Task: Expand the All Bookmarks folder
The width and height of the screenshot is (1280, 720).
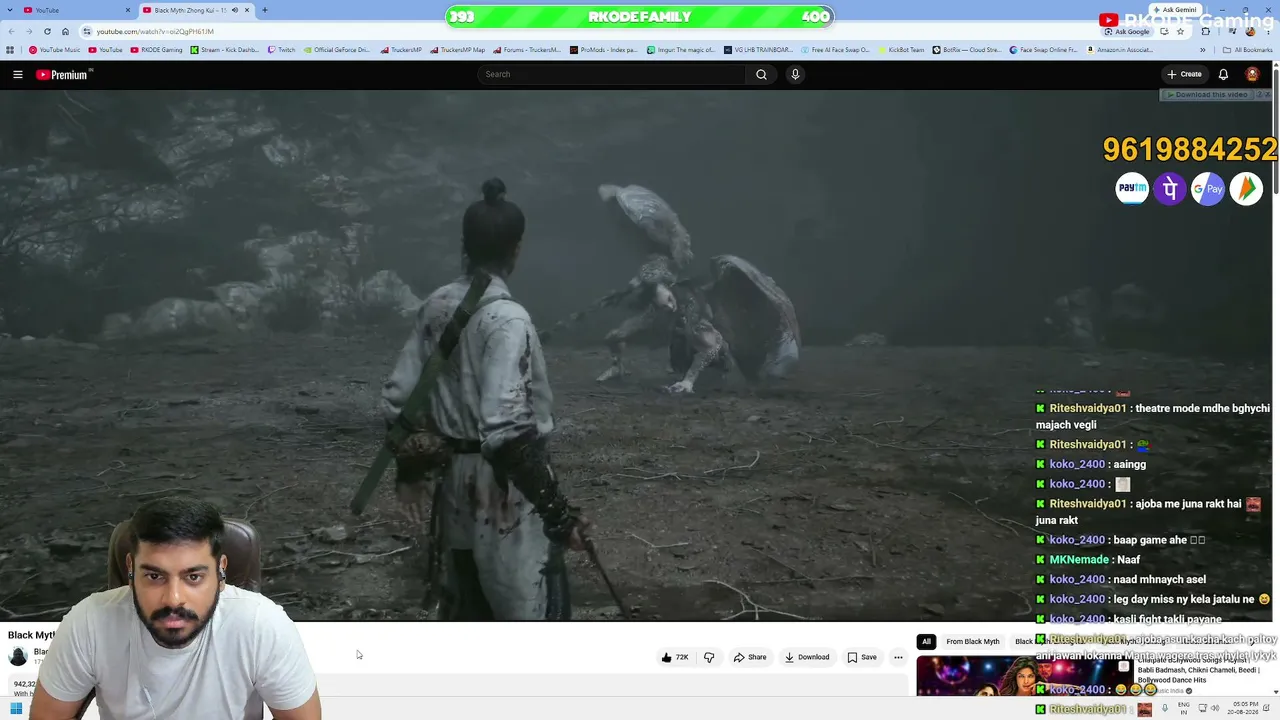Action: [x=1247, y=50]
